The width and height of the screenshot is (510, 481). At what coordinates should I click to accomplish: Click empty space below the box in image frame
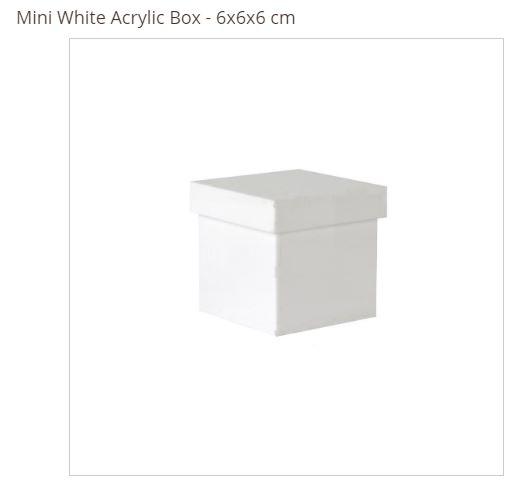[x=286, y=405]
